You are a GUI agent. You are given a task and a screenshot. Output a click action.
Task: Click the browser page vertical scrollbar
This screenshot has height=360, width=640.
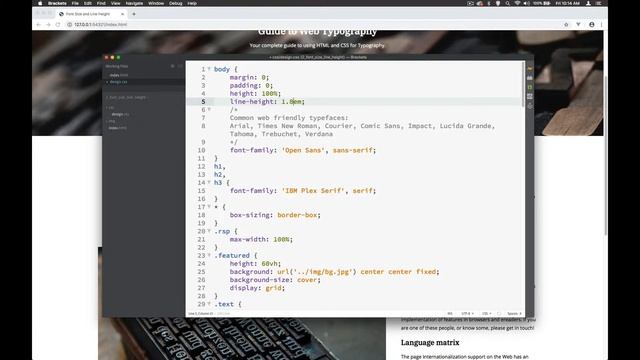[605, 155]
